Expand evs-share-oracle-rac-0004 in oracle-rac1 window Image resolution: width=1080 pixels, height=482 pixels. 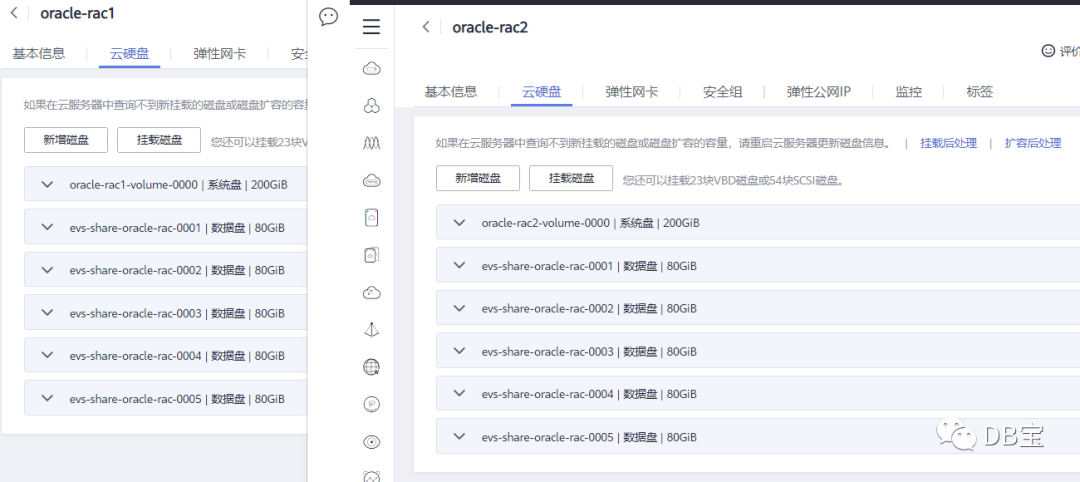tap(48, 355)
